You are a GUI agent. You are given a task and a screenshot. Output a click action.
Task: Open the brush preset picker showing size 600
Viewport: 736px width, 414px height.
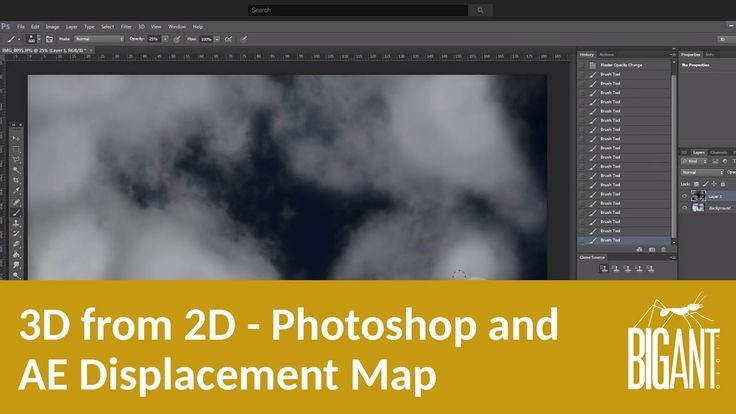pos(33,39)
